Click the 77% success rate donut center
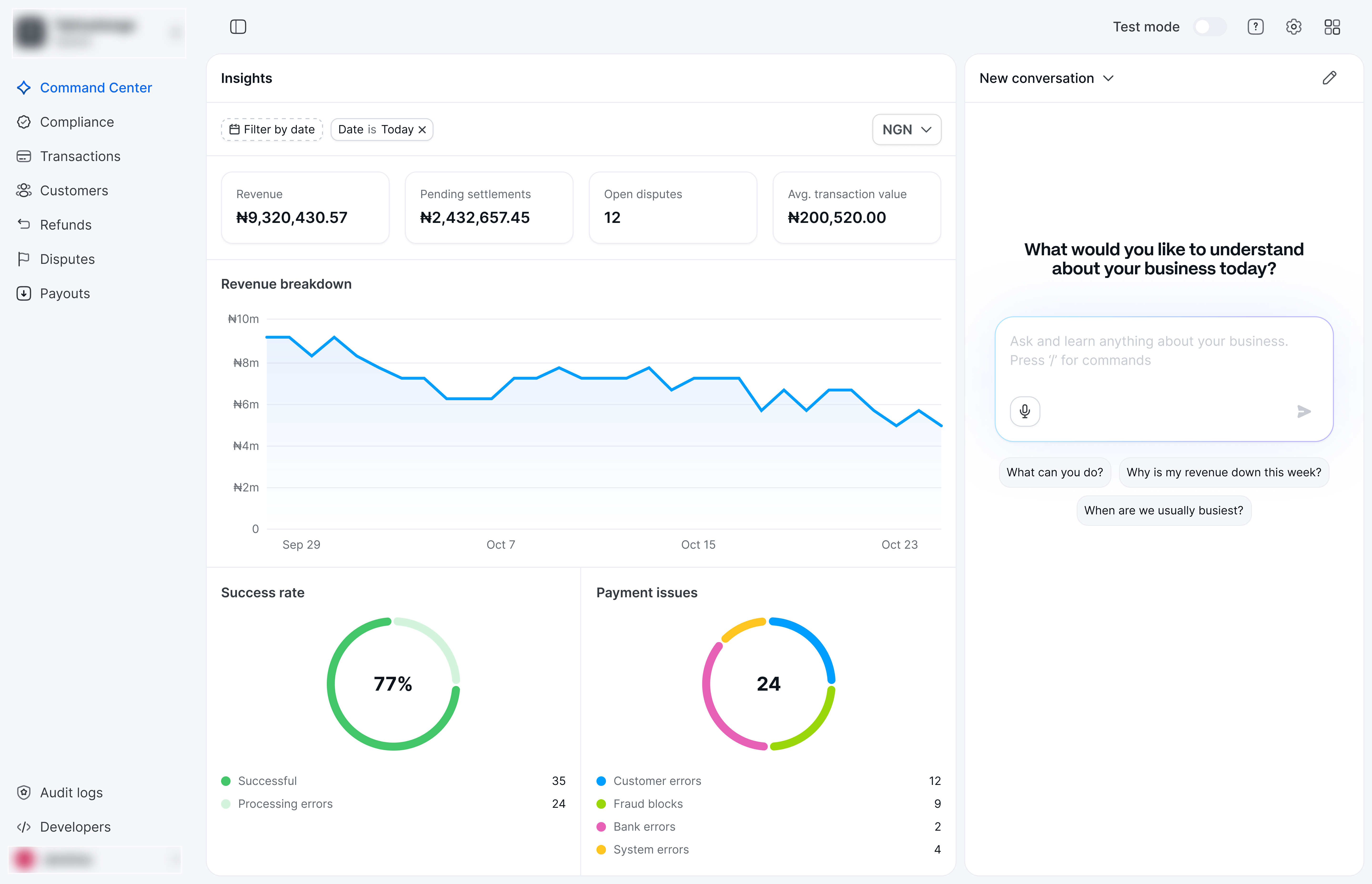This screenshot has width=1372, height=884. tap(393, 684)
